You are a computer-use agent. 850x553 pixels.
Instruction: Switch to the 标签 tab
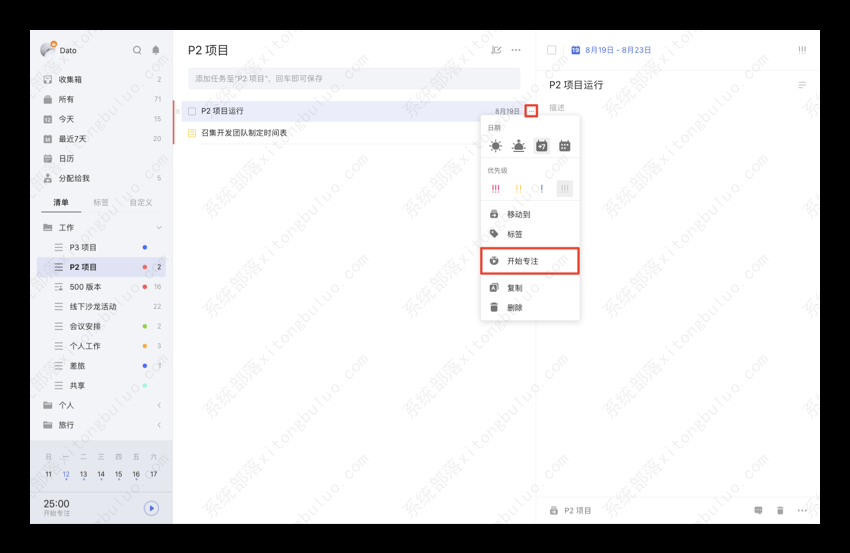point(101,202)
